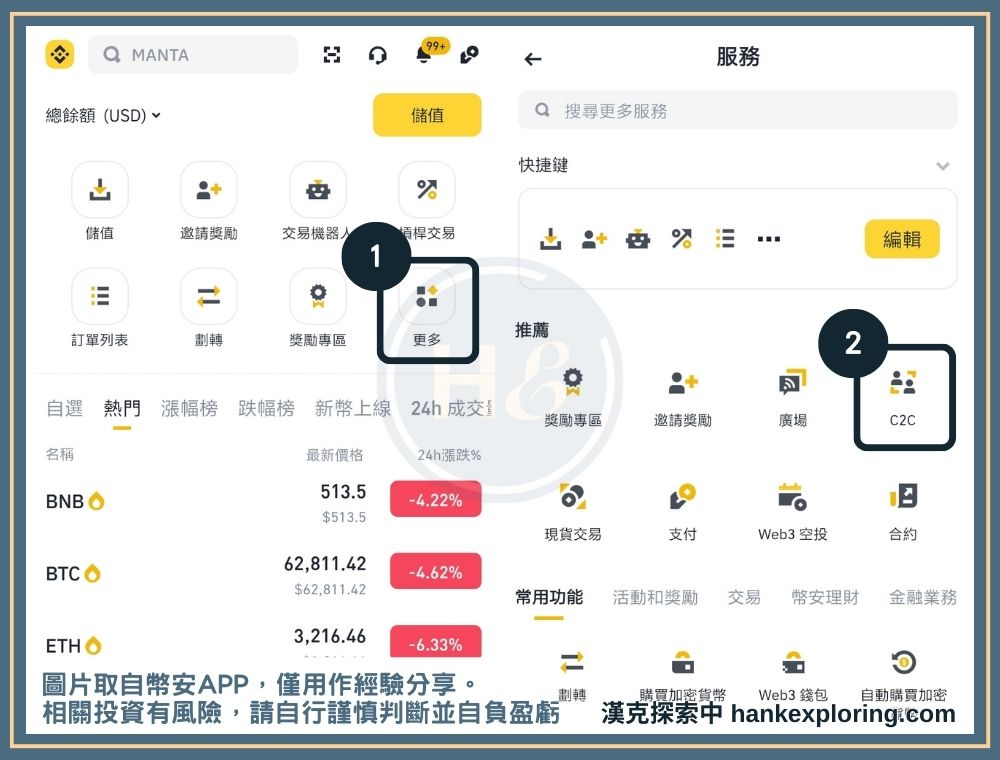
Task: Go back with the arrow on 服務 page
Action: click(x=533, y=59)
